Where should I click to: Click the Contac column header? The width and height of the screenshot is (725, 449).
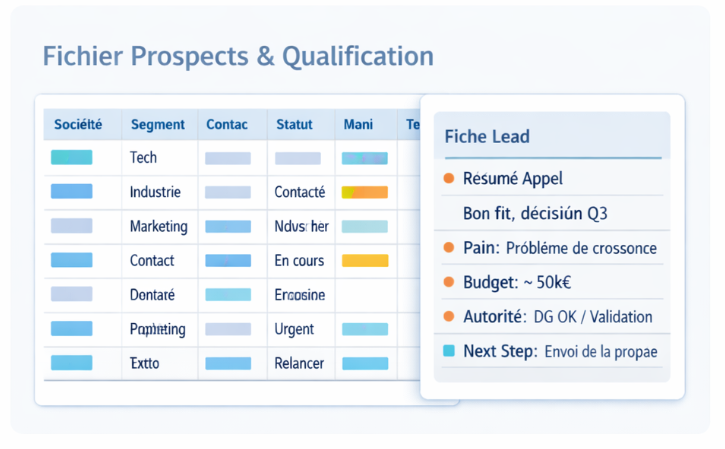pyautogui.click(x=226, y=125)
